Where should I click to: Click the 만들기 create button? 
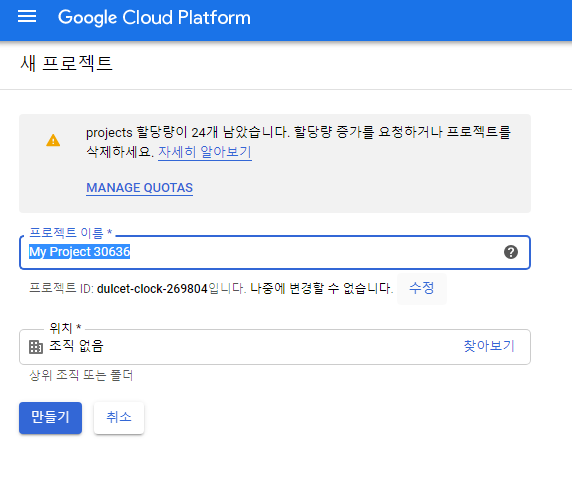coord(50,418)
